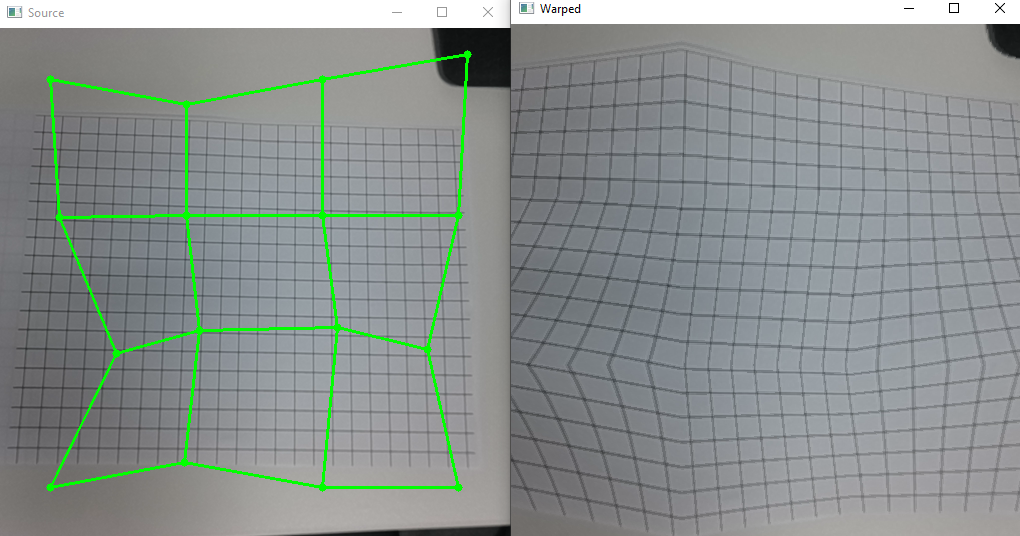Select inner mesh point, second row third column
The image size is (1020, 536).
322,215
